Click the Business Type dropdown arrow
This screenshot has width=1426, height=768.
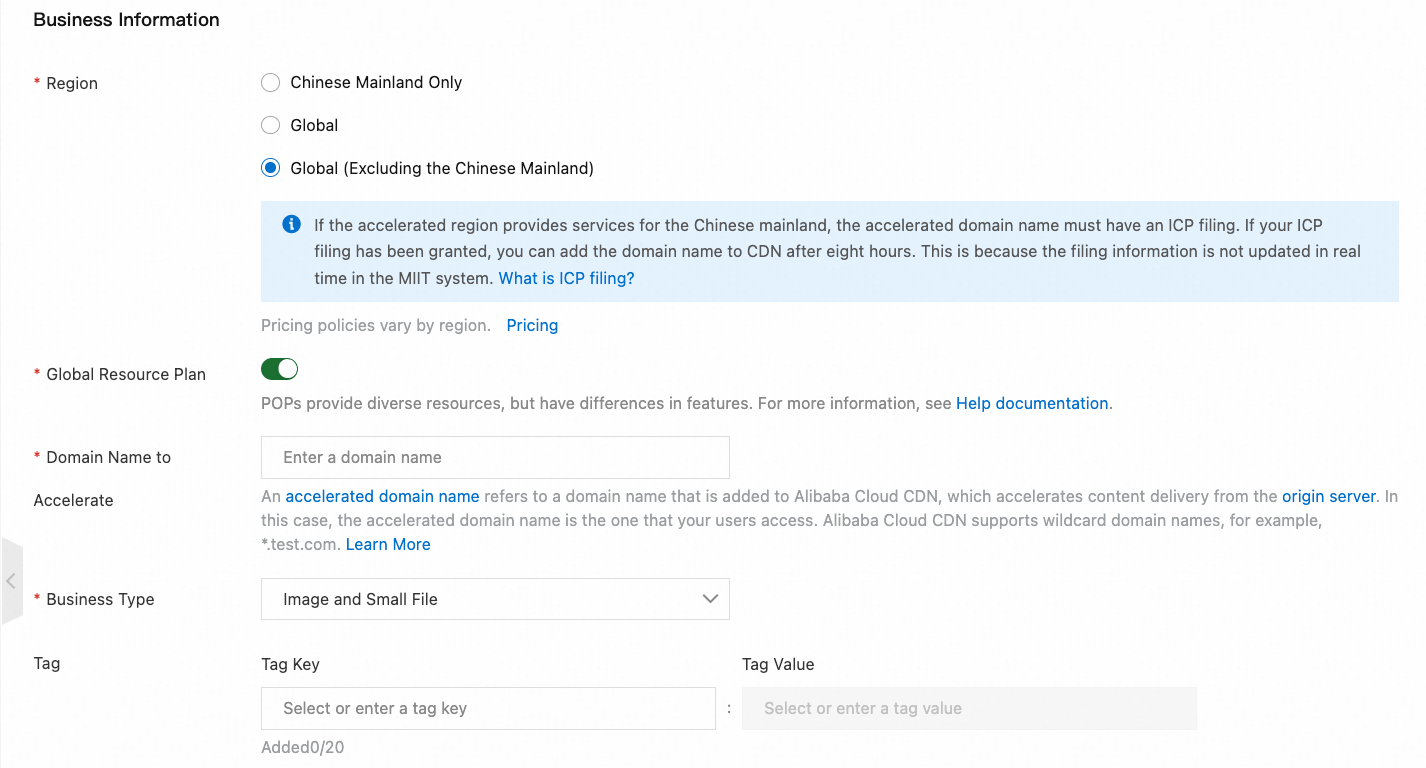pyautogui.click(x=710, y=600)
